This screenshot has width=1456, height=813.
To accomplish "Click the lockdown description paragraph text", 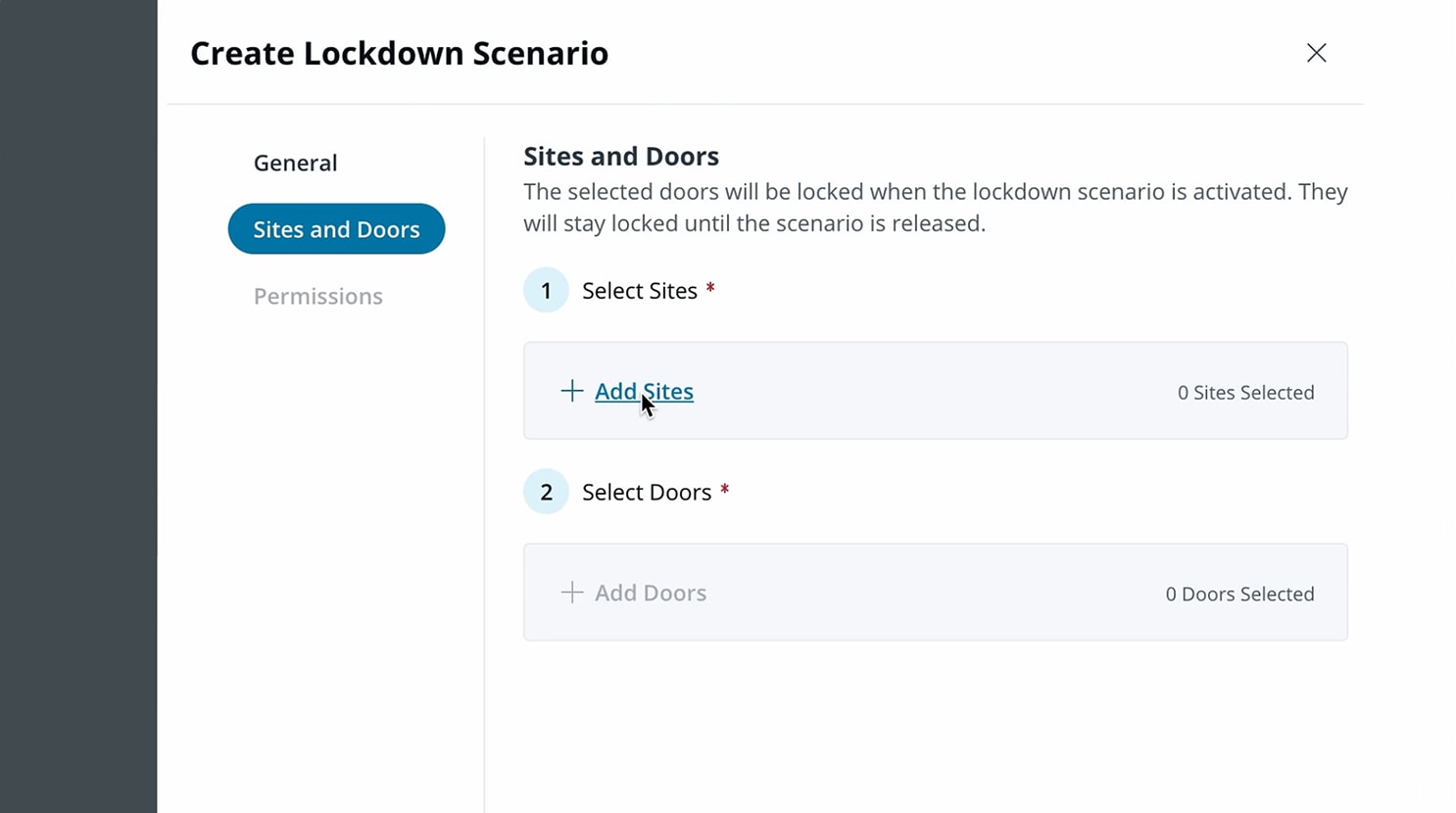I will (935, 207).
